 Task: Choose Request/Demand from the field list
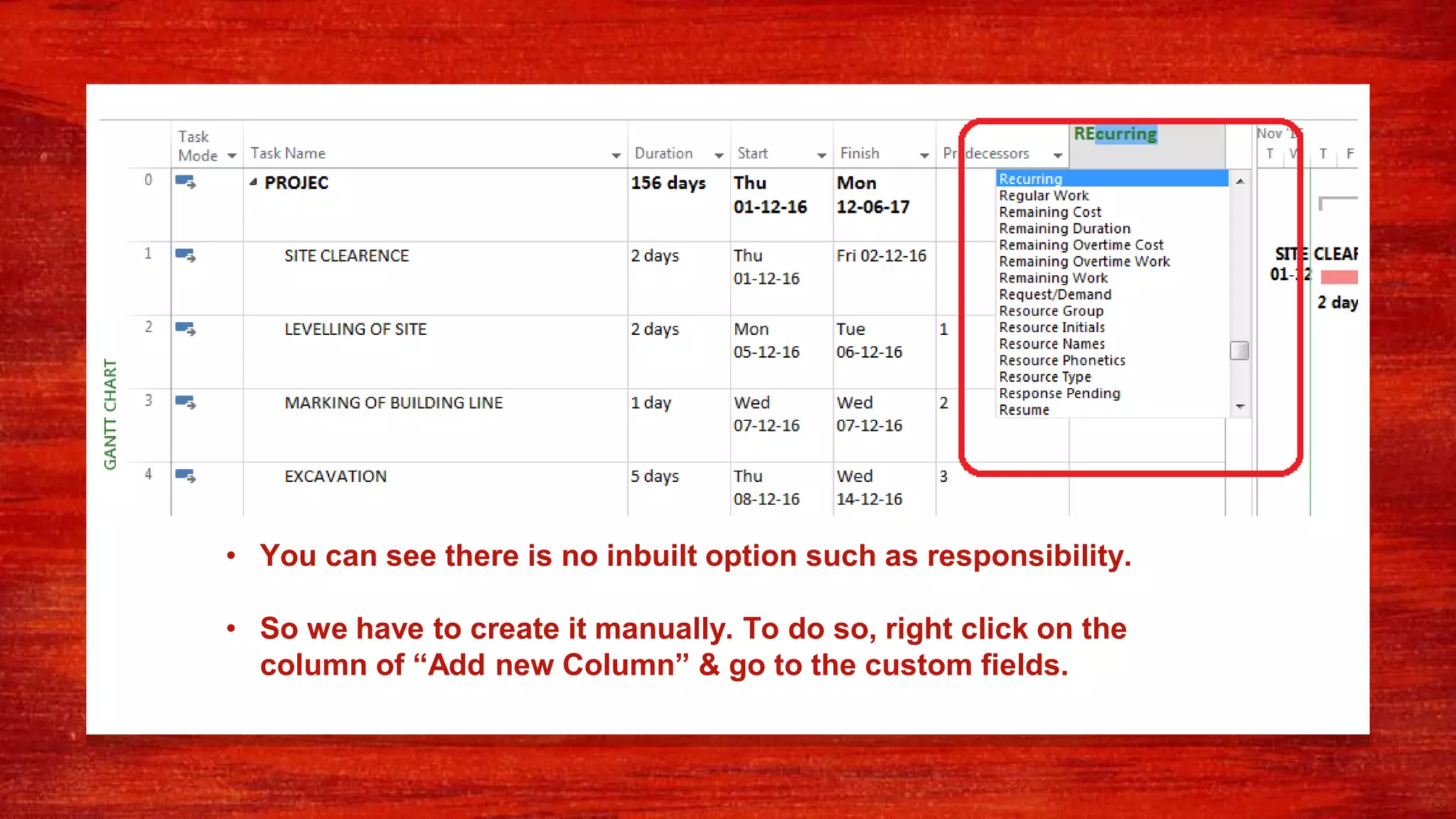1112,294
